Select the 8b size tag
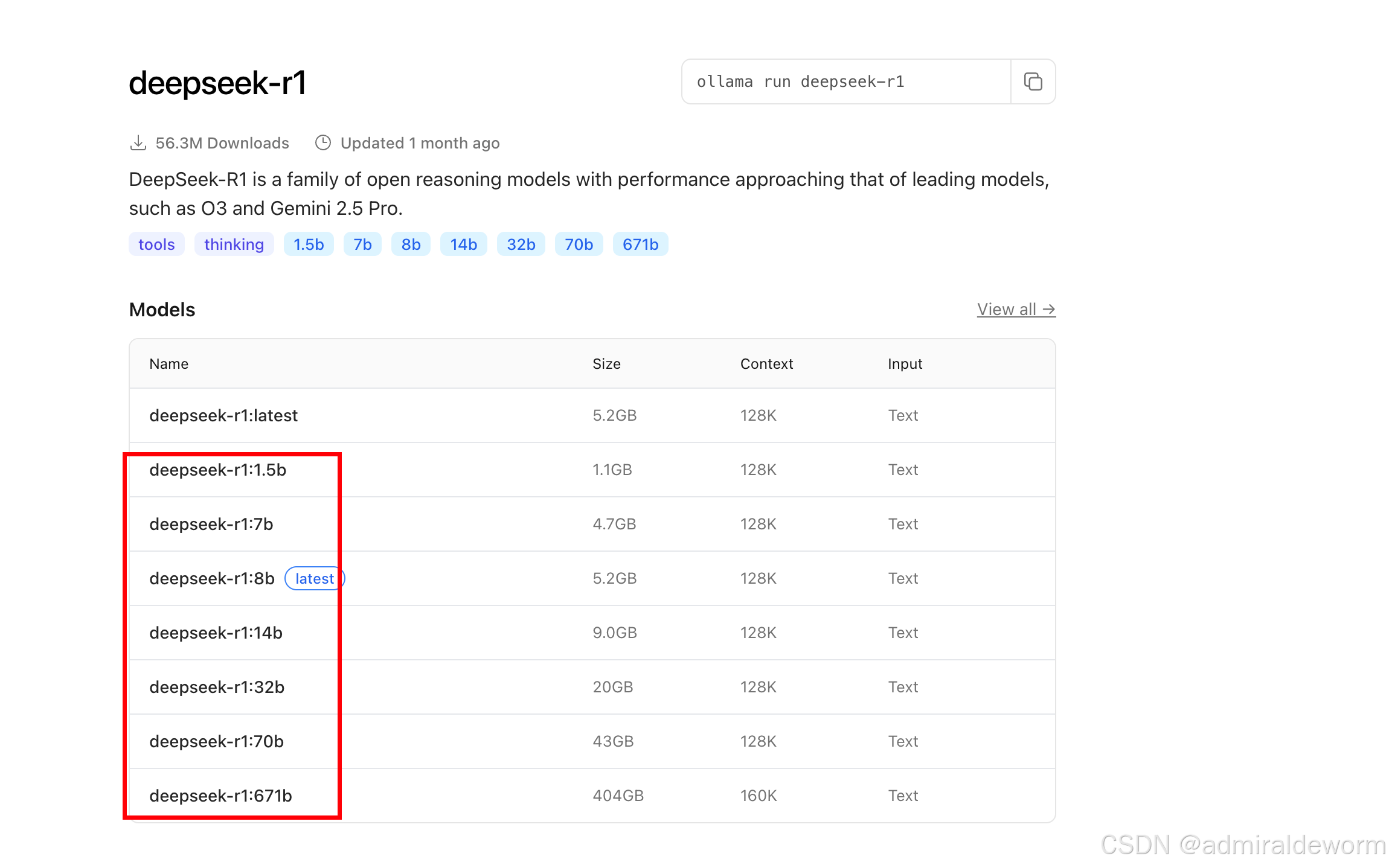1389x868 pixels. click(411, 244)
